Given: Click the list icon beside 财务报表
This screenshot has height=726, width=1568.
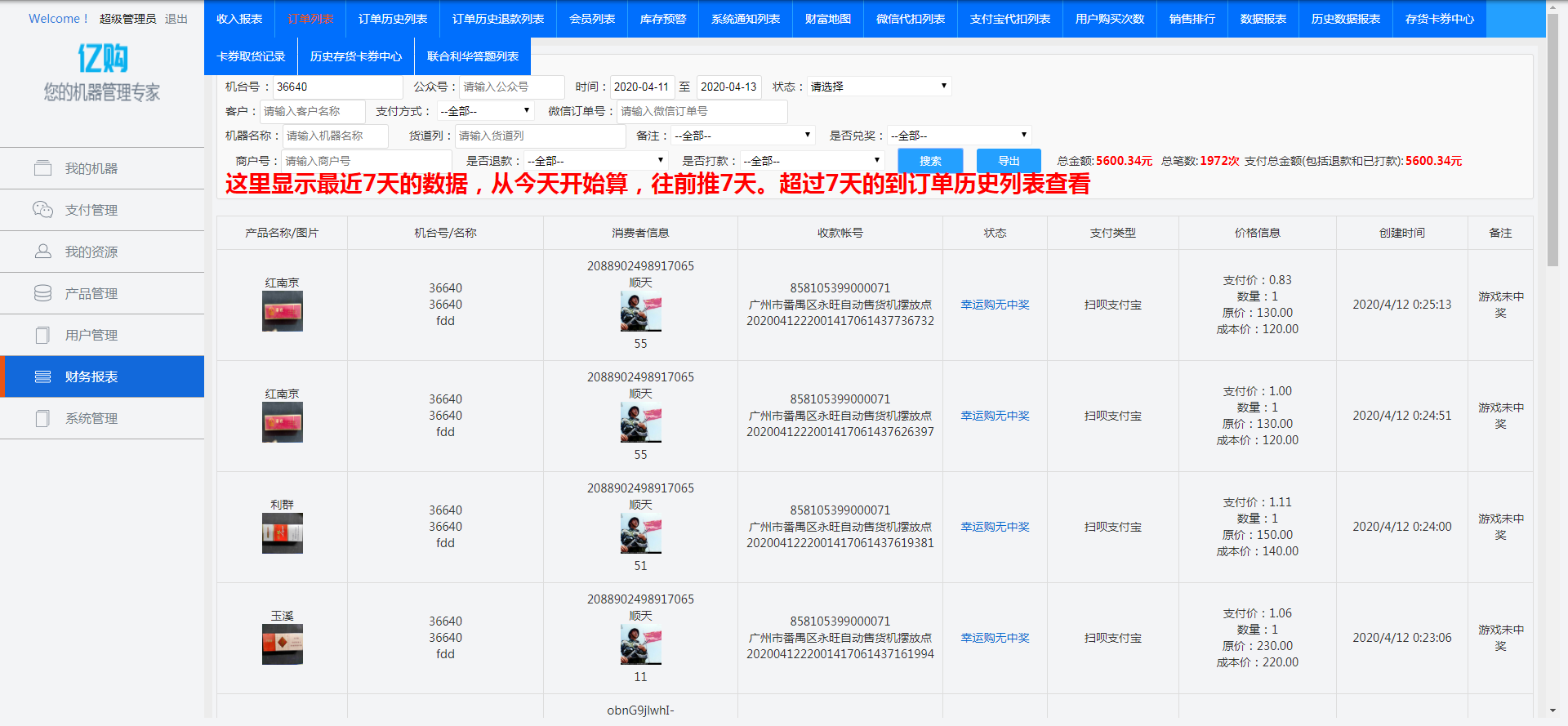Looking at the screenshot, I should (42, 376).
